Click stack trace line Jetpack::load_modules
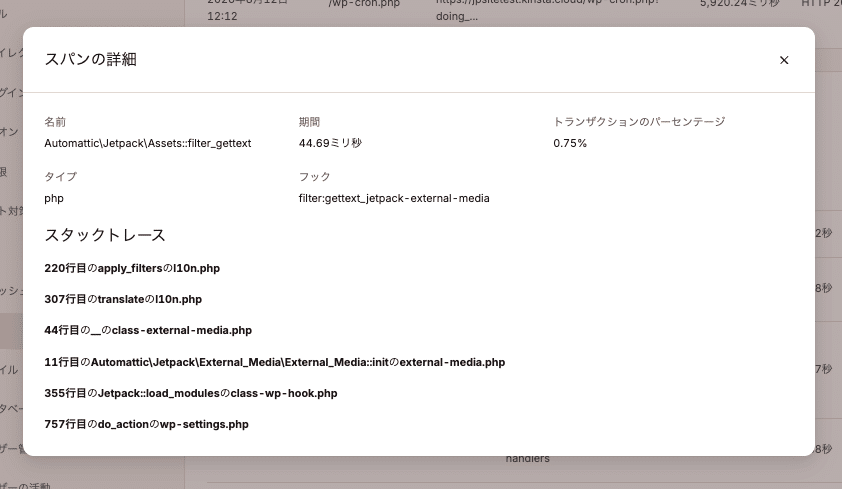 [x=191, y=393]
